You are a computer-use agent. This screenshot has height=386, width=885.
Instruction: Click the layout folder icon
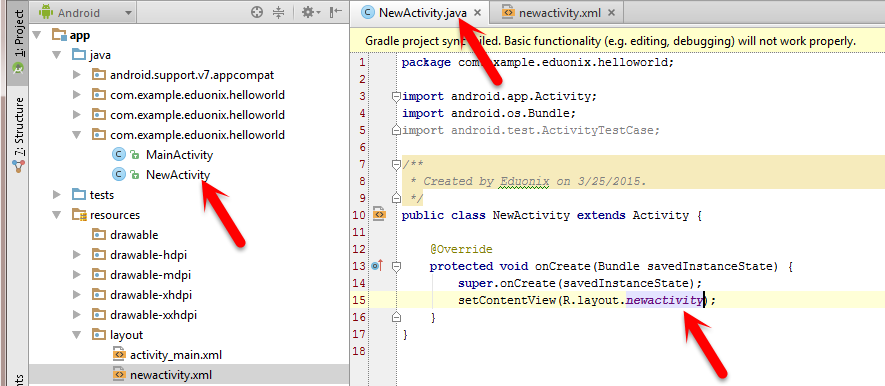pos(99,335)
